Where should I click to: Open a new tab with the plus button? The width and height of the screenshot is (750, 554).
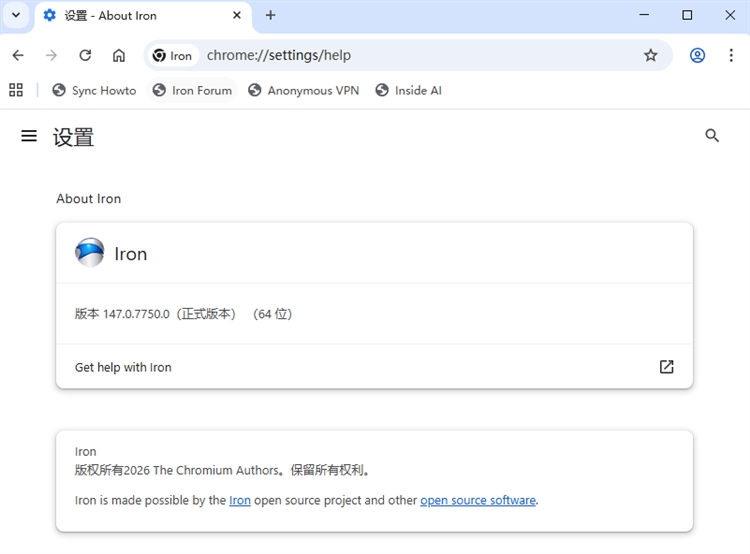270,15
